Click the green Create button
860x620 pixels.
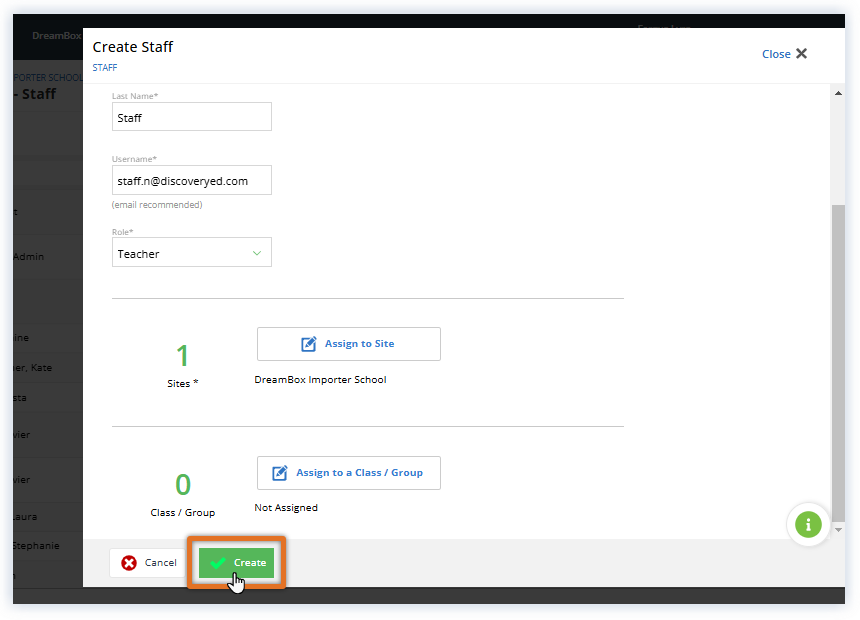pyautogui.click(x=236, y=562)
